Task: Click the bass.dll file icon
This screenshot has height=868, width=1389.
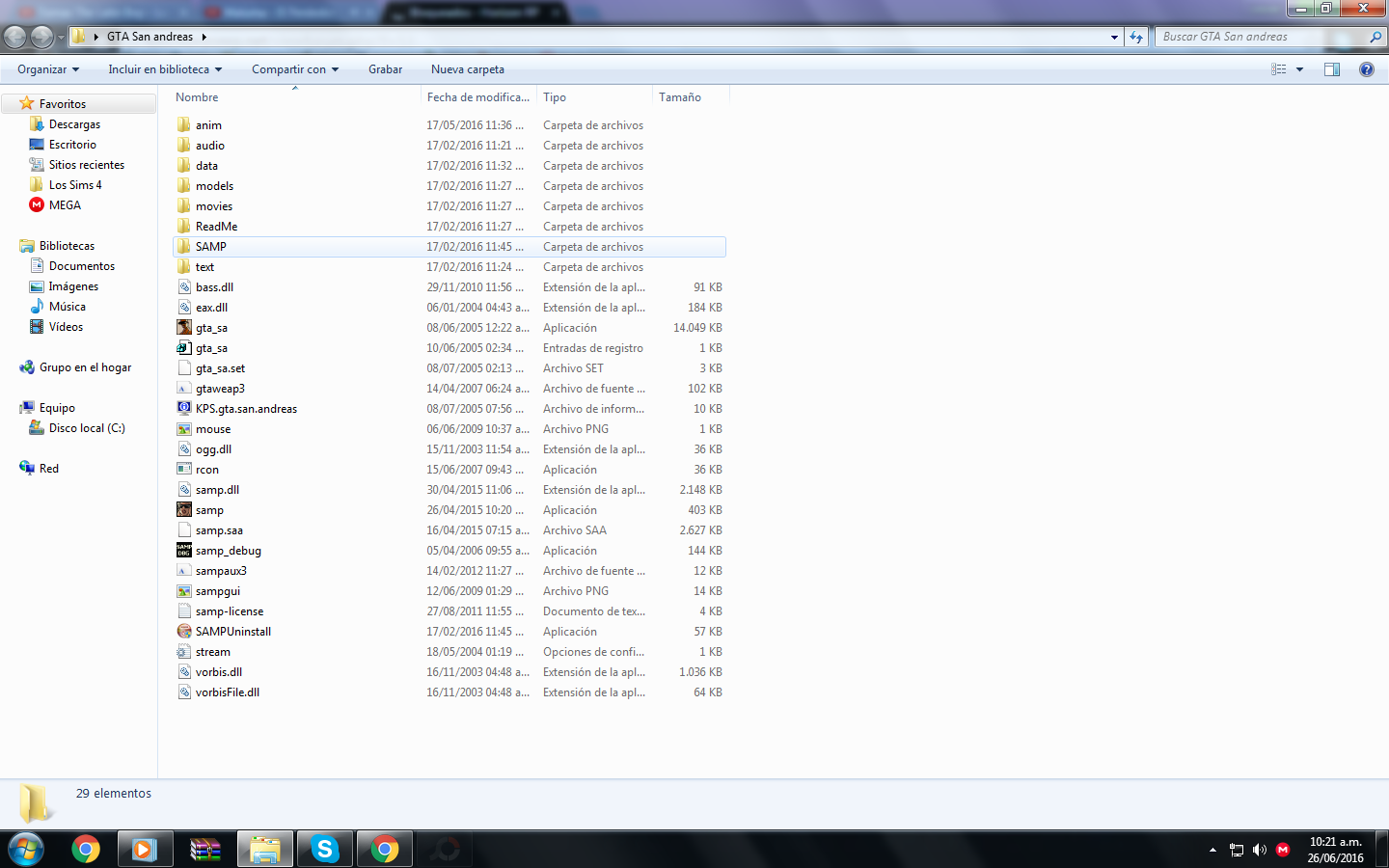Action: (x=184, y=287)
